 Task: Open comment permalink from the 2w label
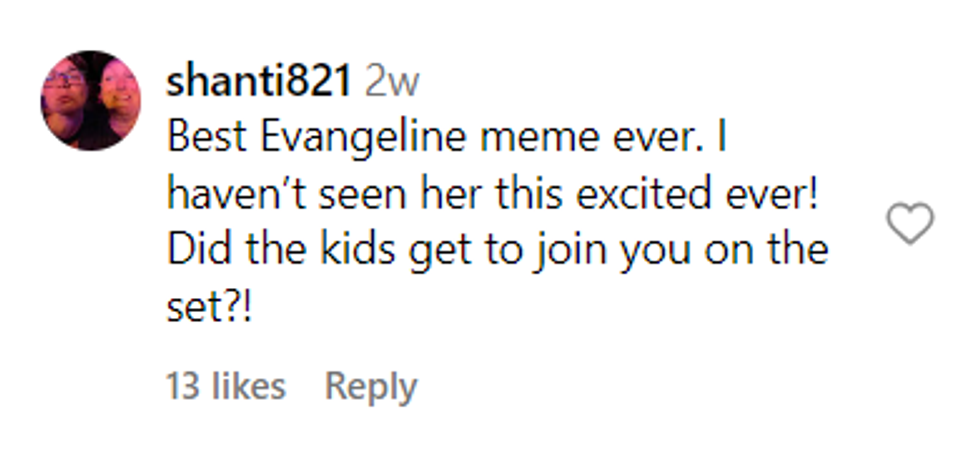click(392, 82)
